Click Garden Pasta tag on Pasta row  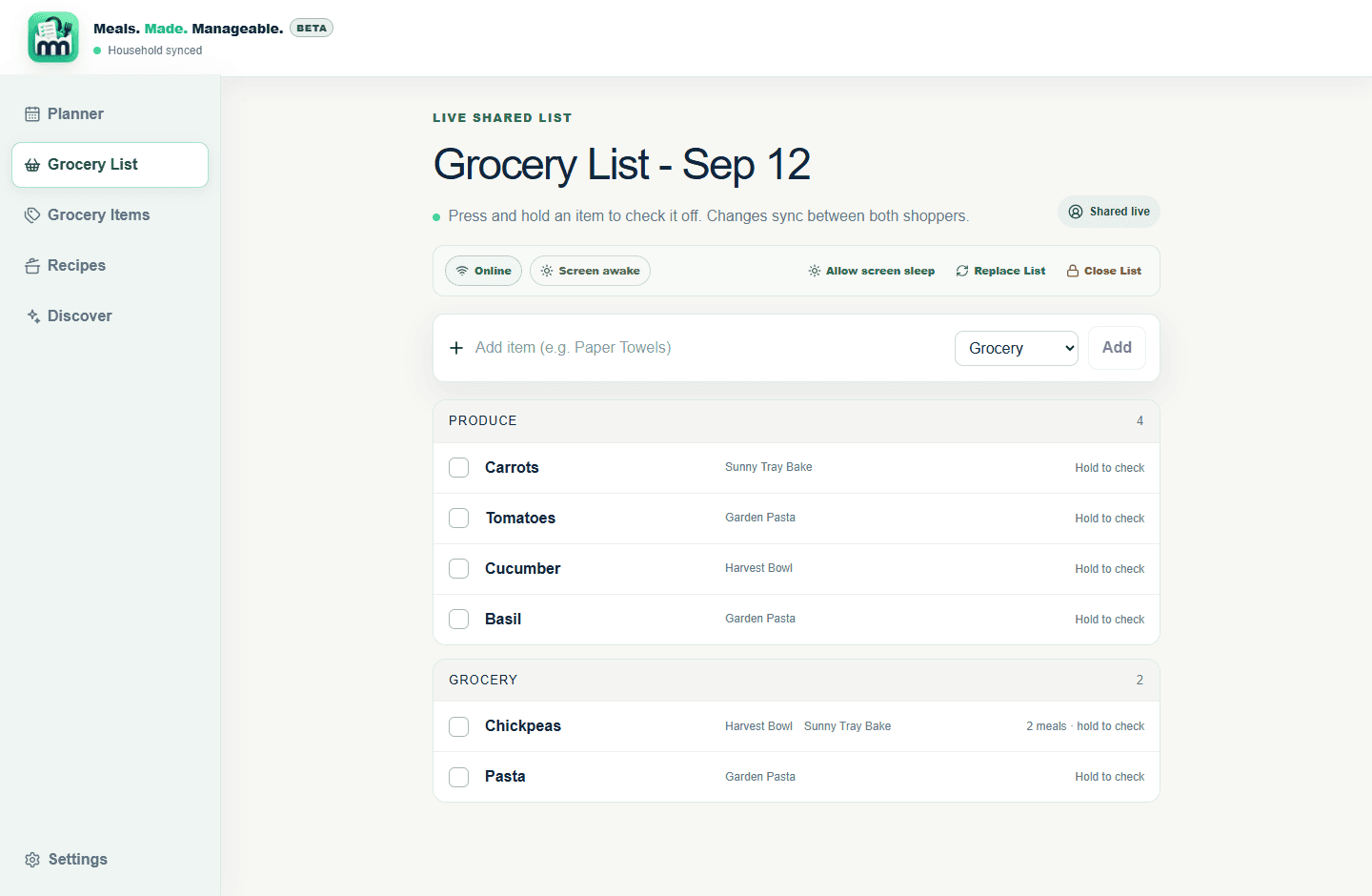[760, 777]
